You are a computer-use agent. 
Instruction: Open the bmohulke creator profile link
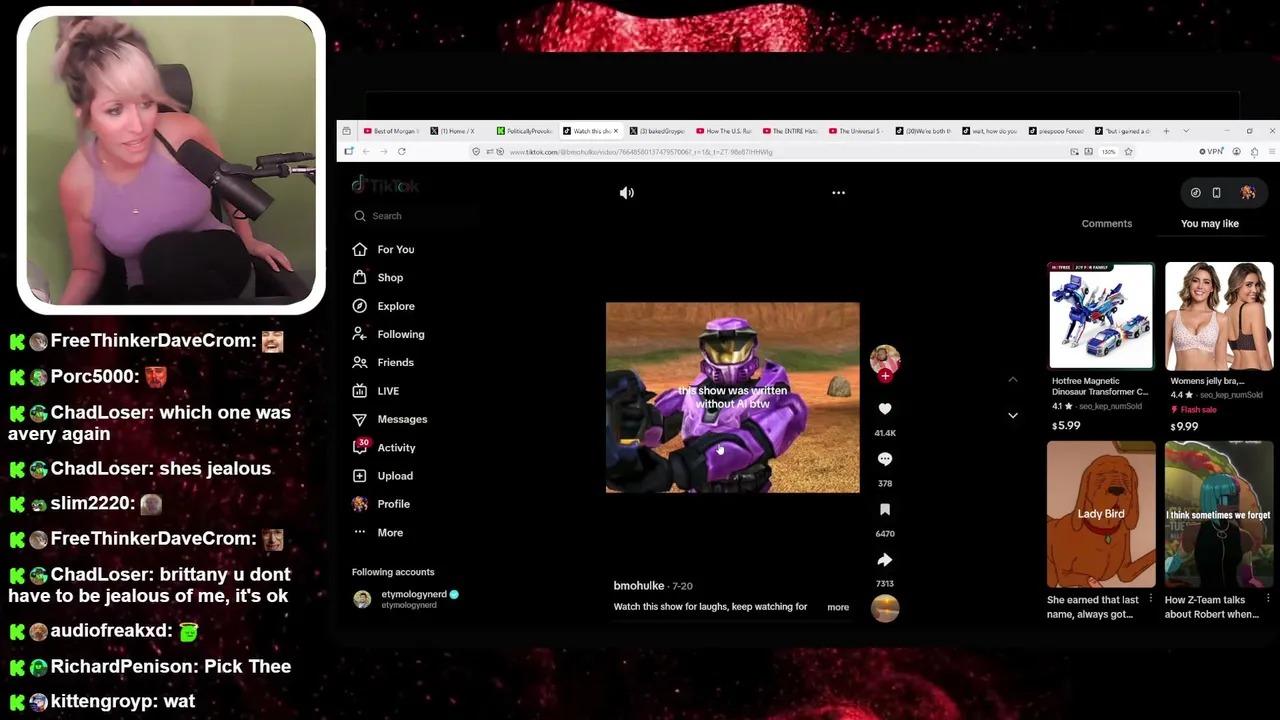639,586
